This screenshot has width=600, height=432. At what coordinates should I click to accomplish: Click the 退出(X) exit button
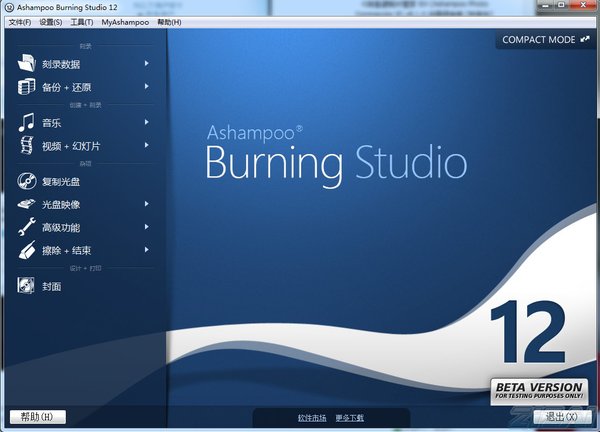coord(562,417)
